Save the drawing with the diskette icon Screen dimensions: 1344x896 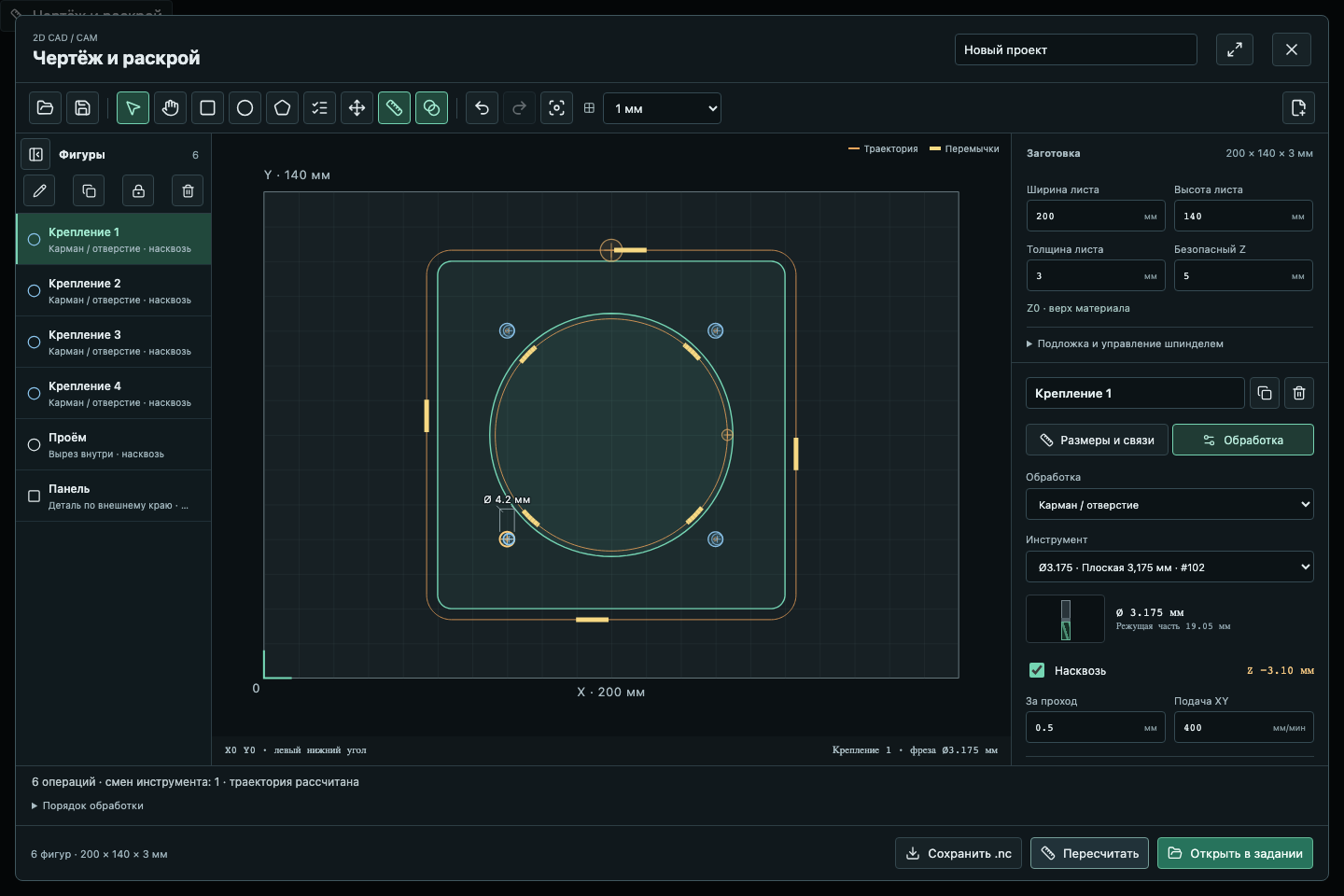click(82, 108)
